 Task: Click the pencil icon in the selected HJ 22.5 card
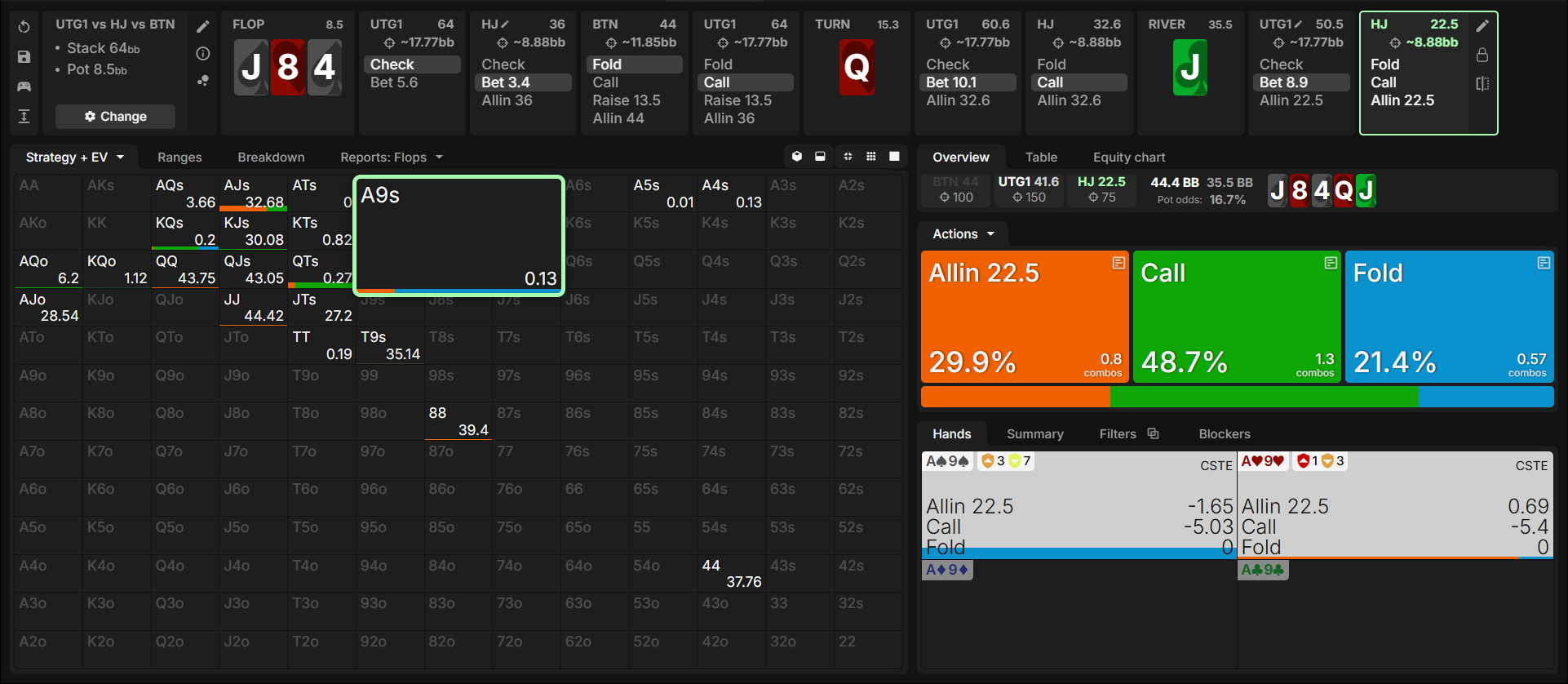point(1482,25)
